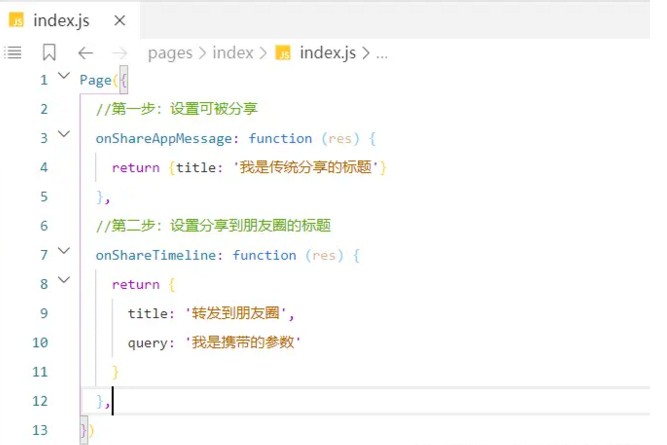Collapse the onShareTimeline function at line 7
The image size is (667, 445).
click(65, 251)
